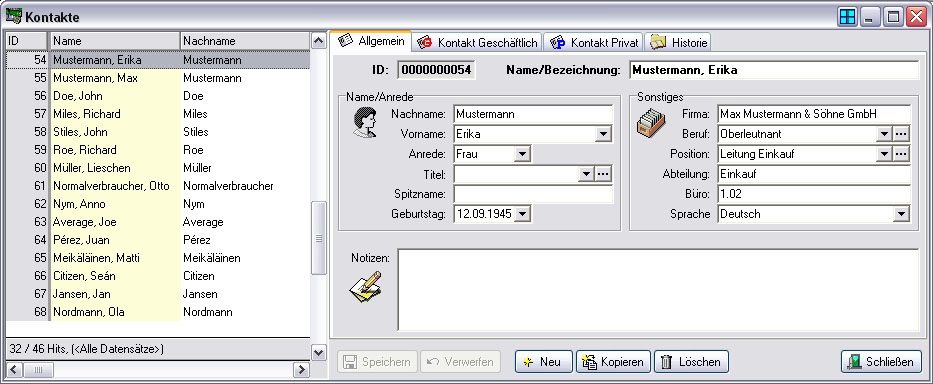This screenshot has width=933, height=384.
Task: Click the card file box icon in Sonstiges
Action: point(651,122)
